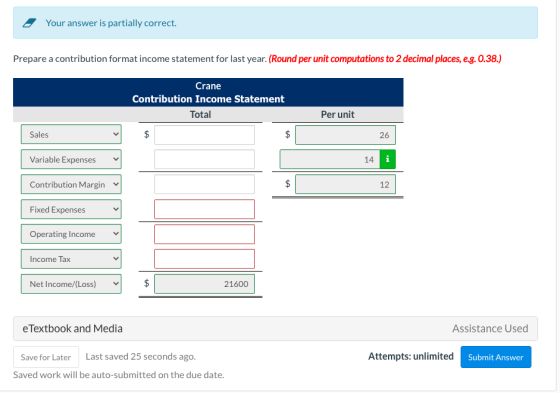Click the 'Contribution Income Statement' title
Image resolution: width=560 pixels, height=393 pixels.
point(208,99)
